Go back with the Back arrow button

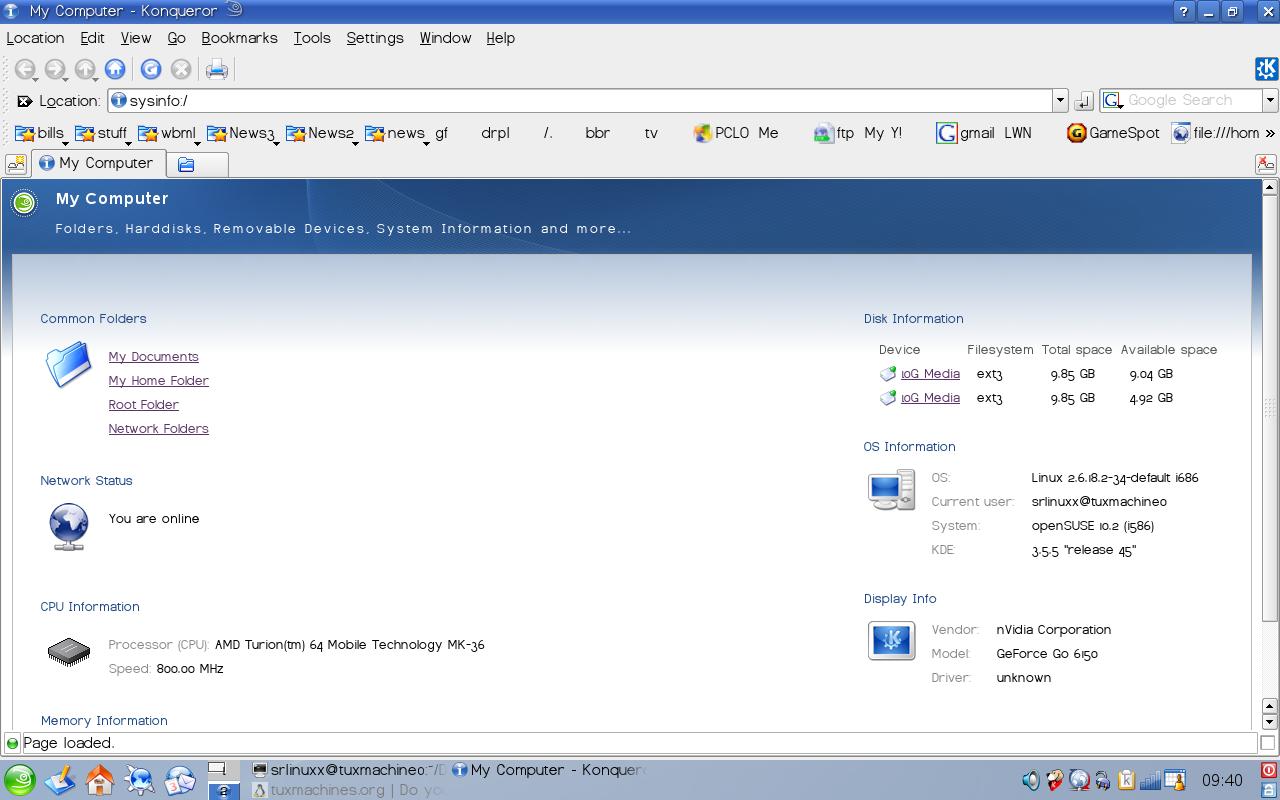coord(25,69)
